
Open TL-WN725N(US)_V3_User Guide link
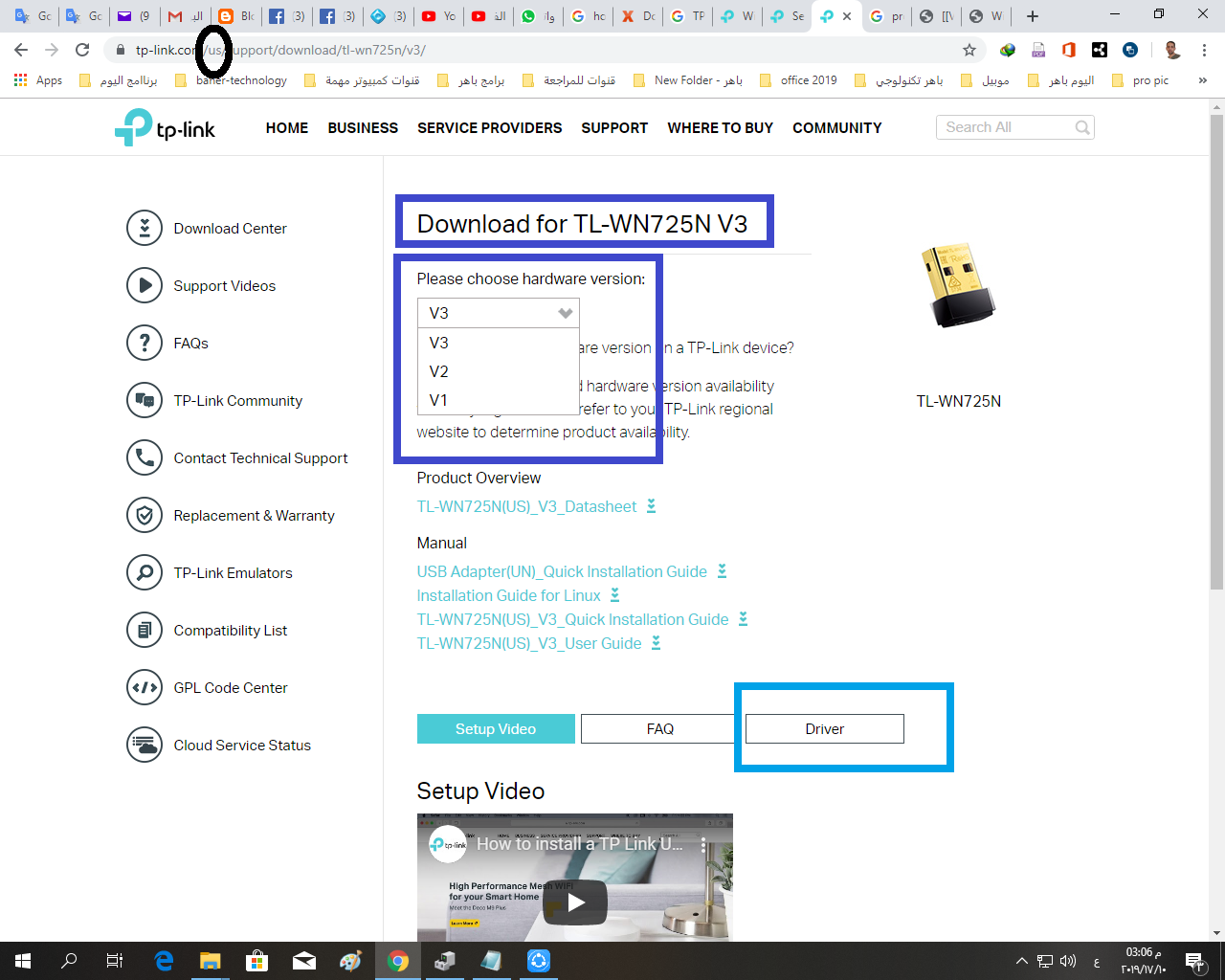[x=529, y=643]
